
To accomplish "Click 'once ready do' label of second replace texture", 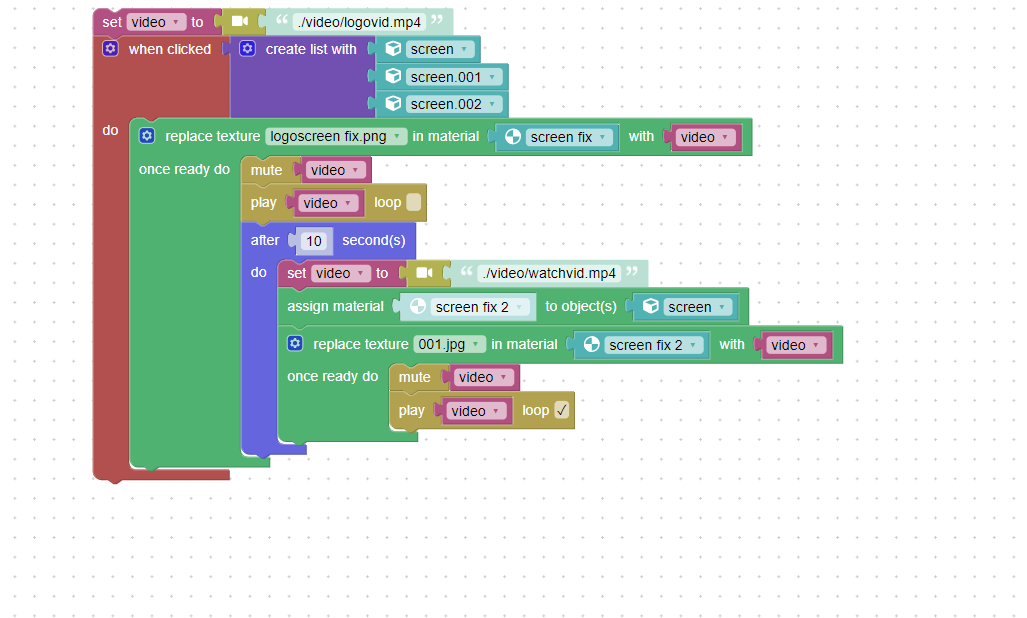I will pos(333,376).
